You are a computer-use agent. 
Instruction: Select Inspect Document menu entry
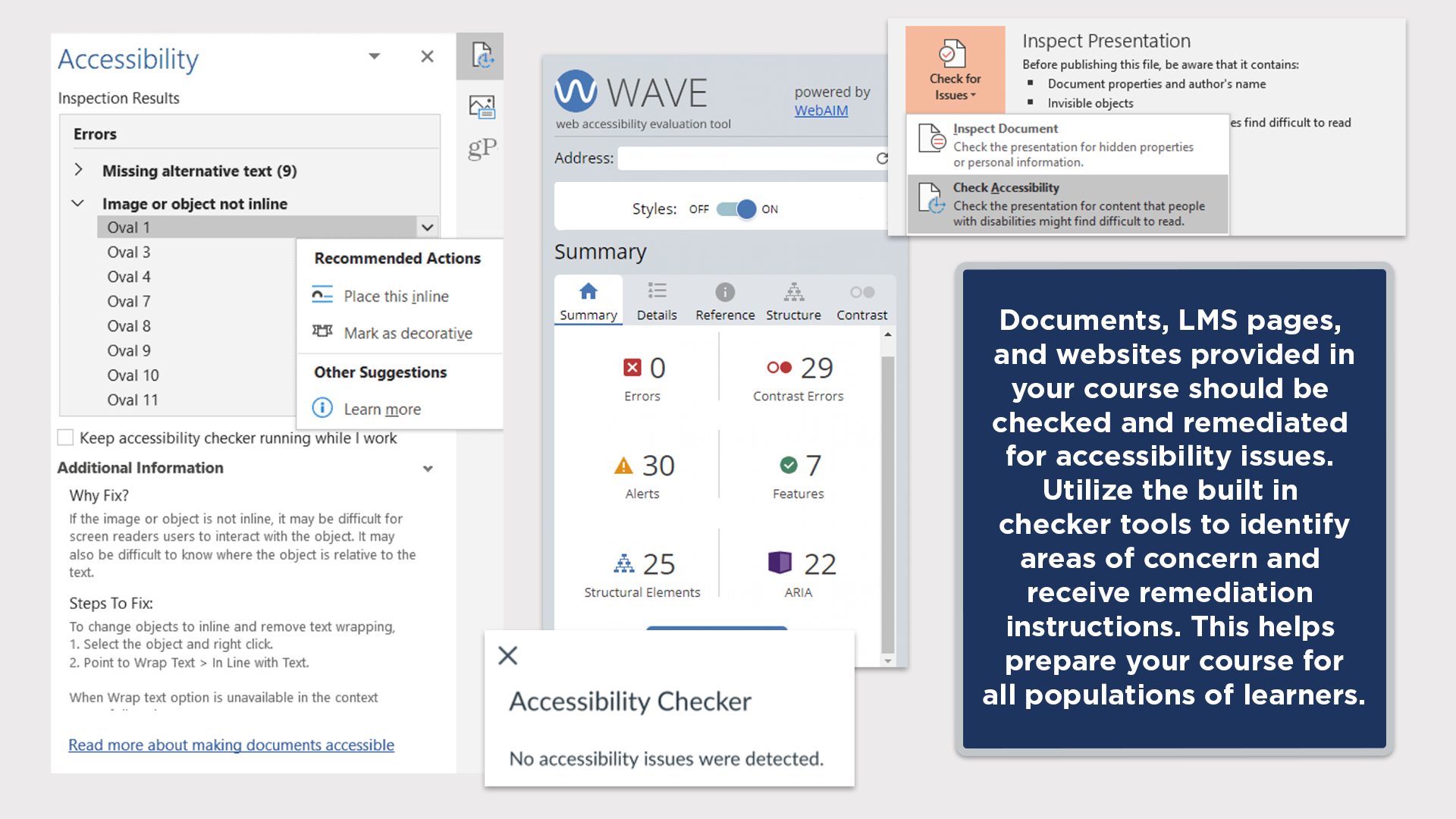[1068, 145]
